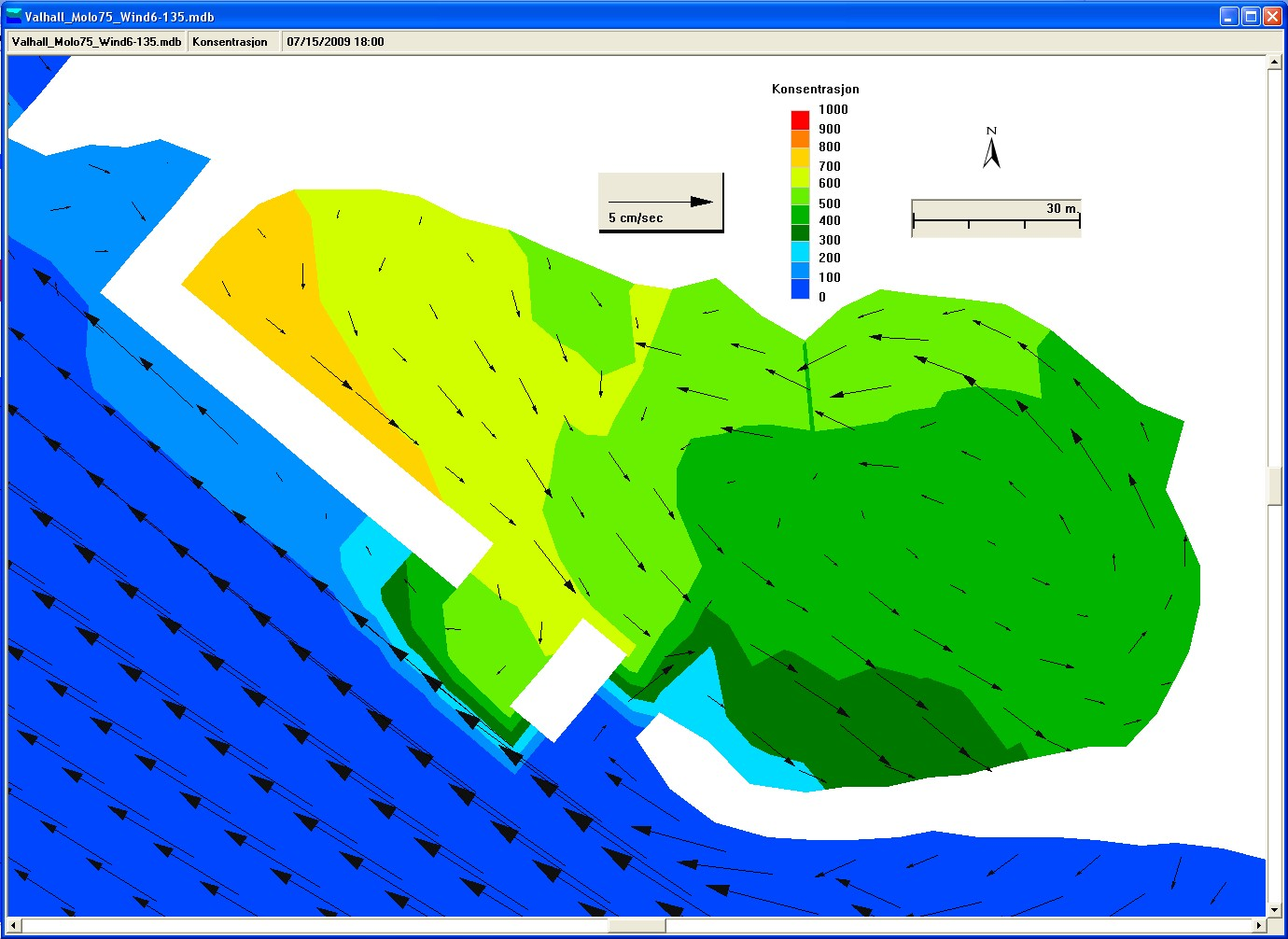Select the green 500 legend swatch
The height and width of the screenshot is (939, 1288).
(x=800, y=214)
